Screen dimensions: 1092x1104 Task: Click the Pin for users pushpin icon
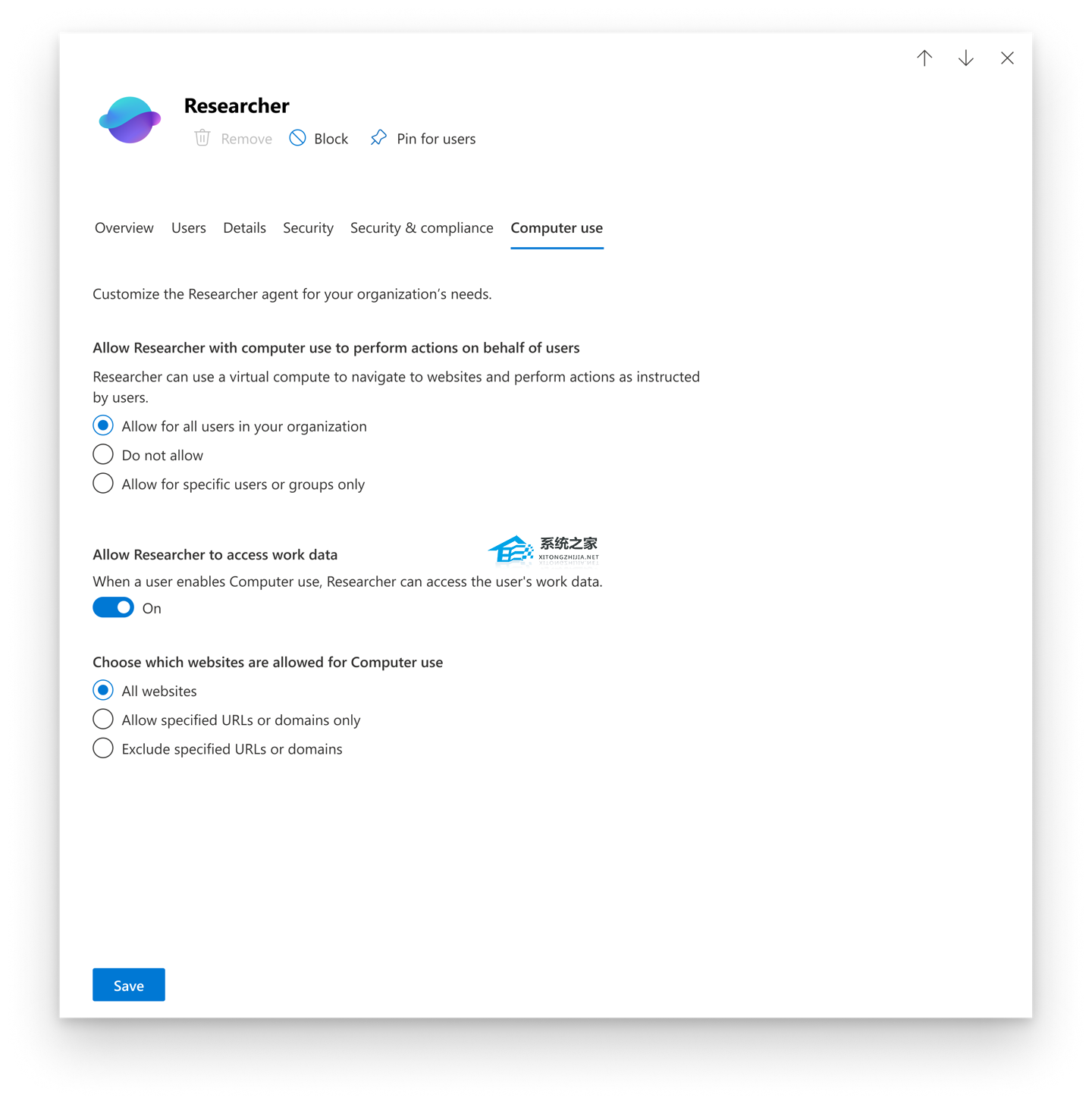tap(378, 138)
